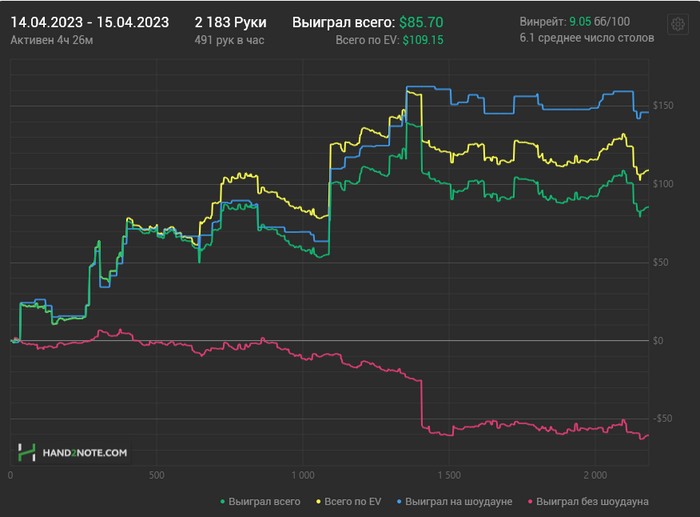Click the 'Активен 4ч 26м' text
The height and width of the screenshot is (517, 700).
[x=52, y=40]
